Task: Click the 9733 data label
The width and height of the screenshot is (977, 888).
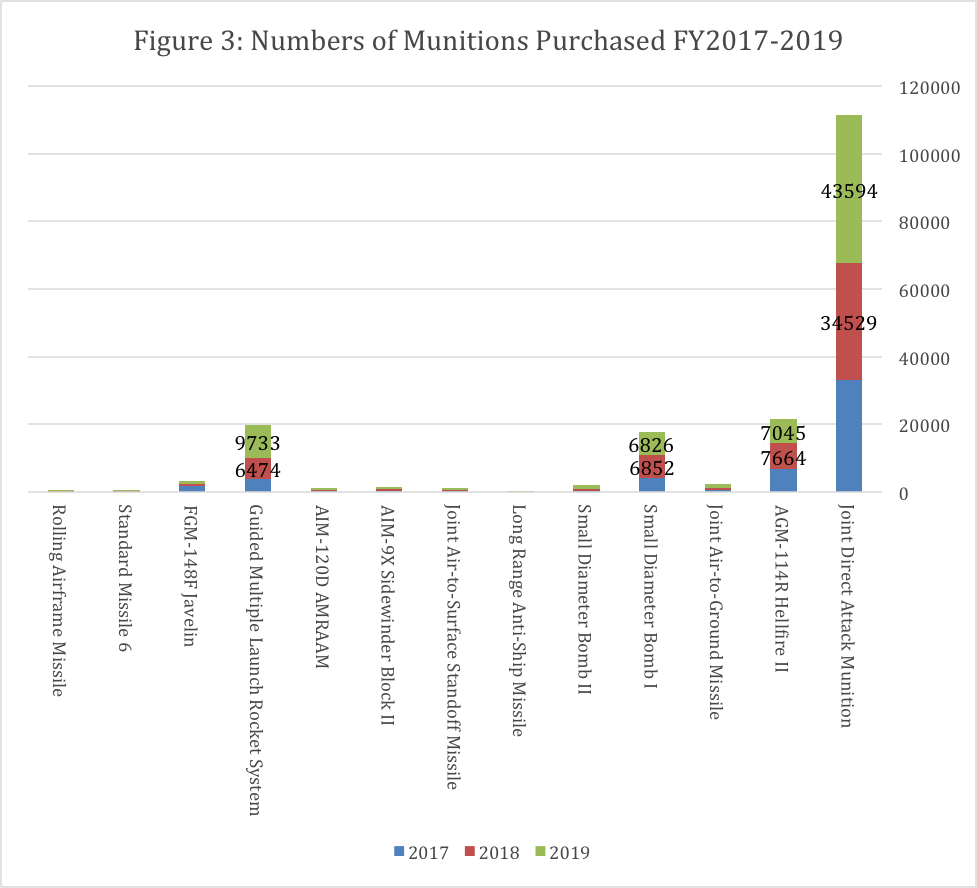Action: point(258,444)
